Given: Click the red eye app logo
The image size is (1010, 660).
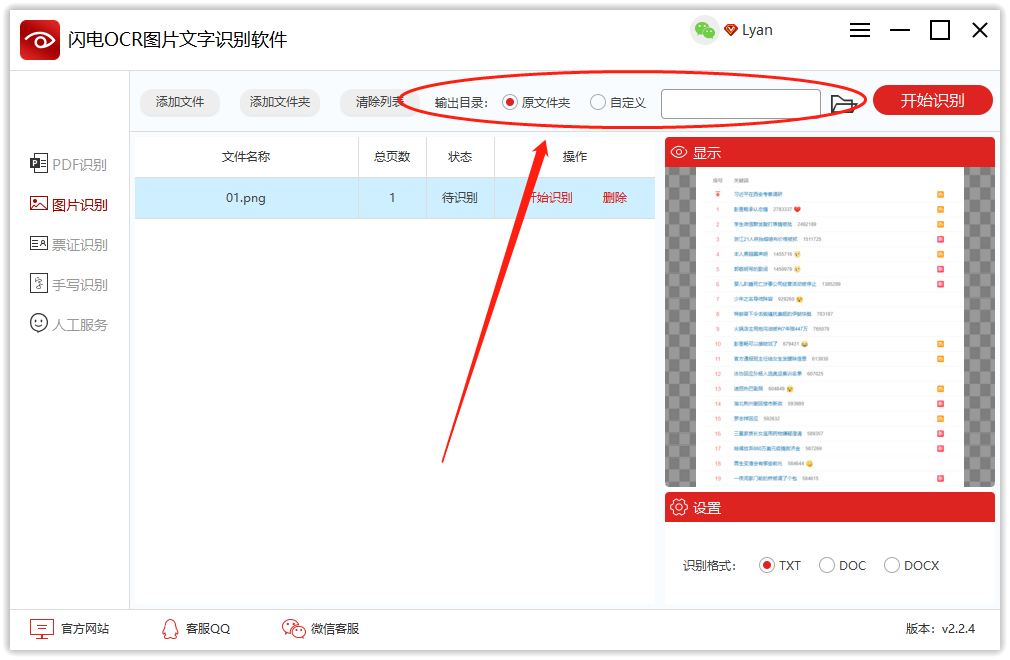Looking at the screenshot, I should [x=40, y=40].
